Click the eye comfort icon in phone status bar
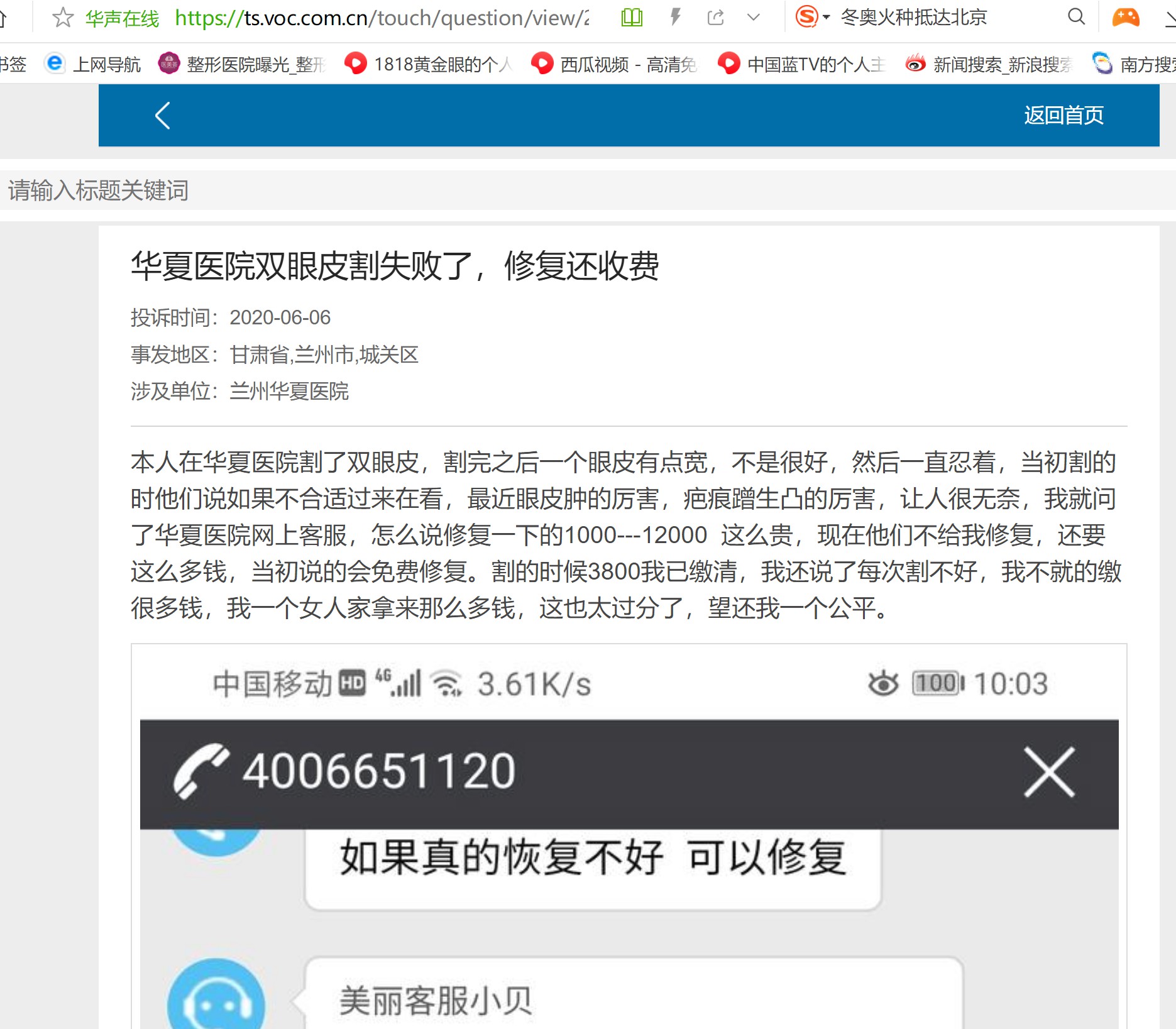The image size is (1176, 1029). (883, 683)
